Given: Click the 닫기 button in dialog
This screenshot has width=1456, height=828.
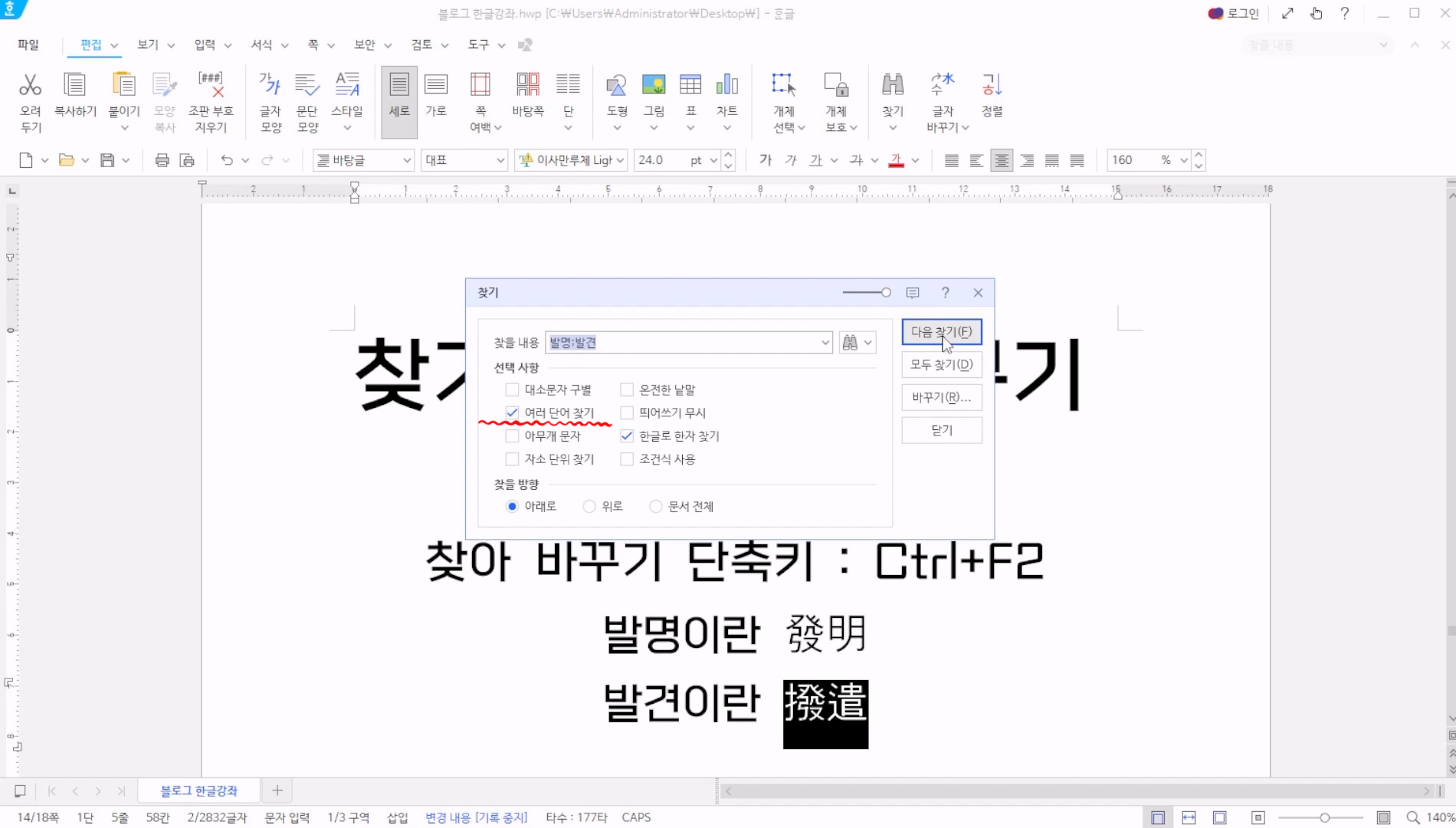Looking at the screenshot, I should point(942,431).
